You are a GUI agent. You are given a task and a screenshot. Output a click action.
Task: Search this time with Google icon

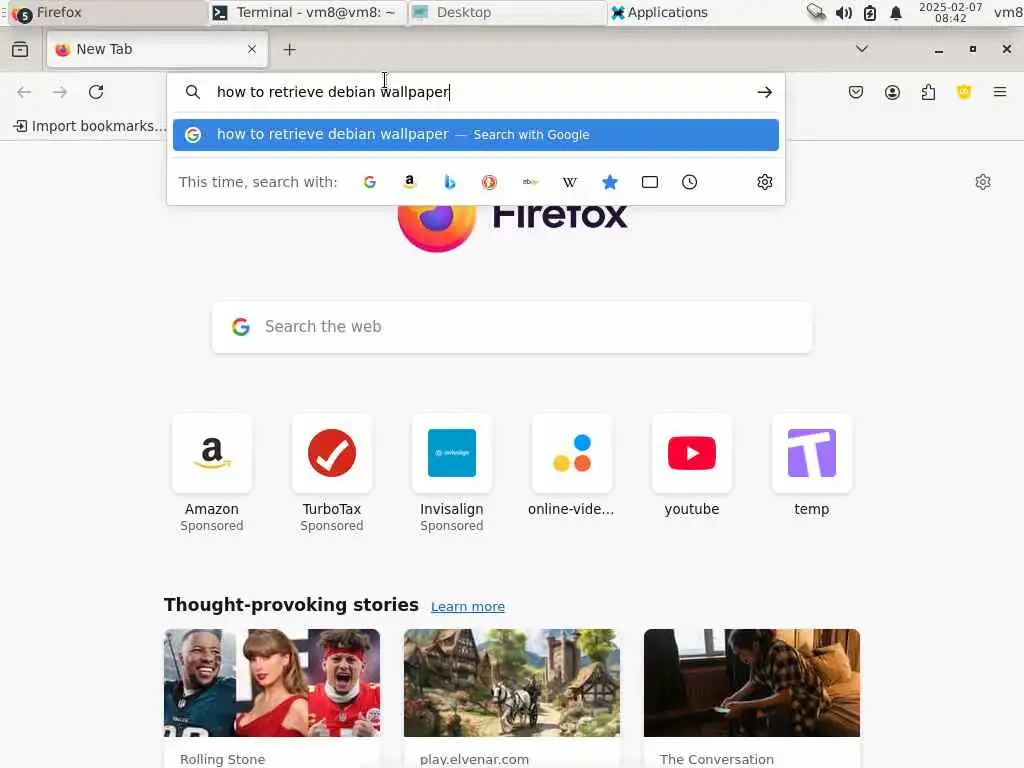click(x=370, y=182)
